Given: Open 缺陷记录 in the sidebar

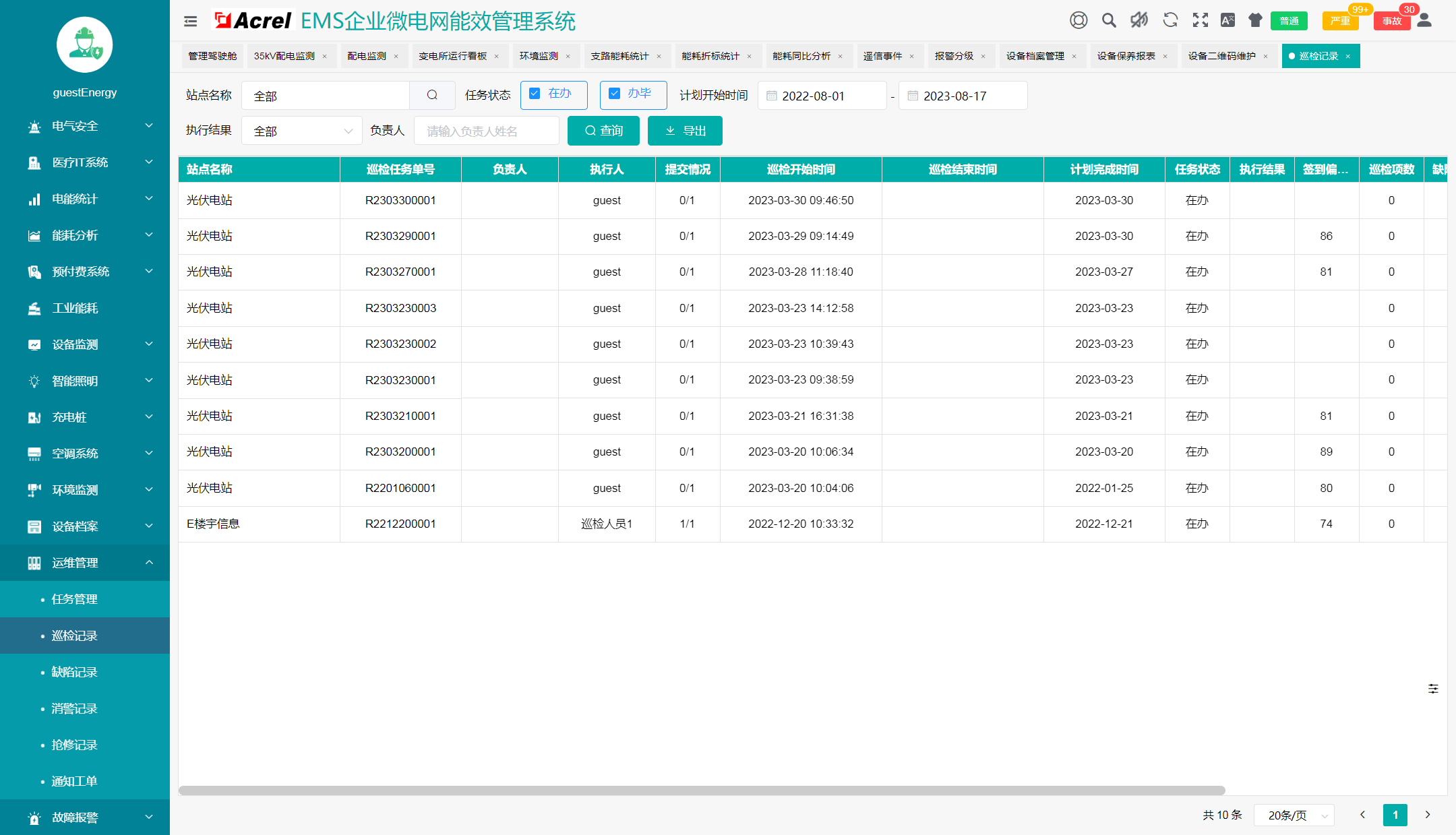Looking at the screenshot, I should point(75,672).
